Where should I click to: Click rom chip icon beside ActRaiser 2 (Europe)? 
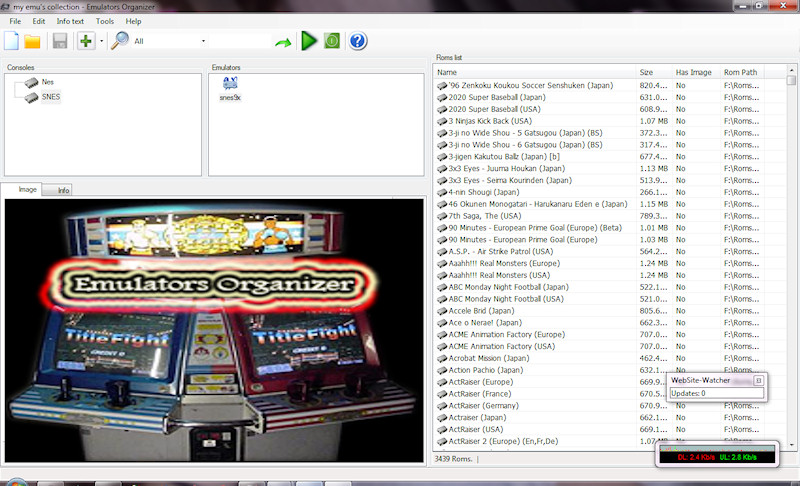pos(442,441)
